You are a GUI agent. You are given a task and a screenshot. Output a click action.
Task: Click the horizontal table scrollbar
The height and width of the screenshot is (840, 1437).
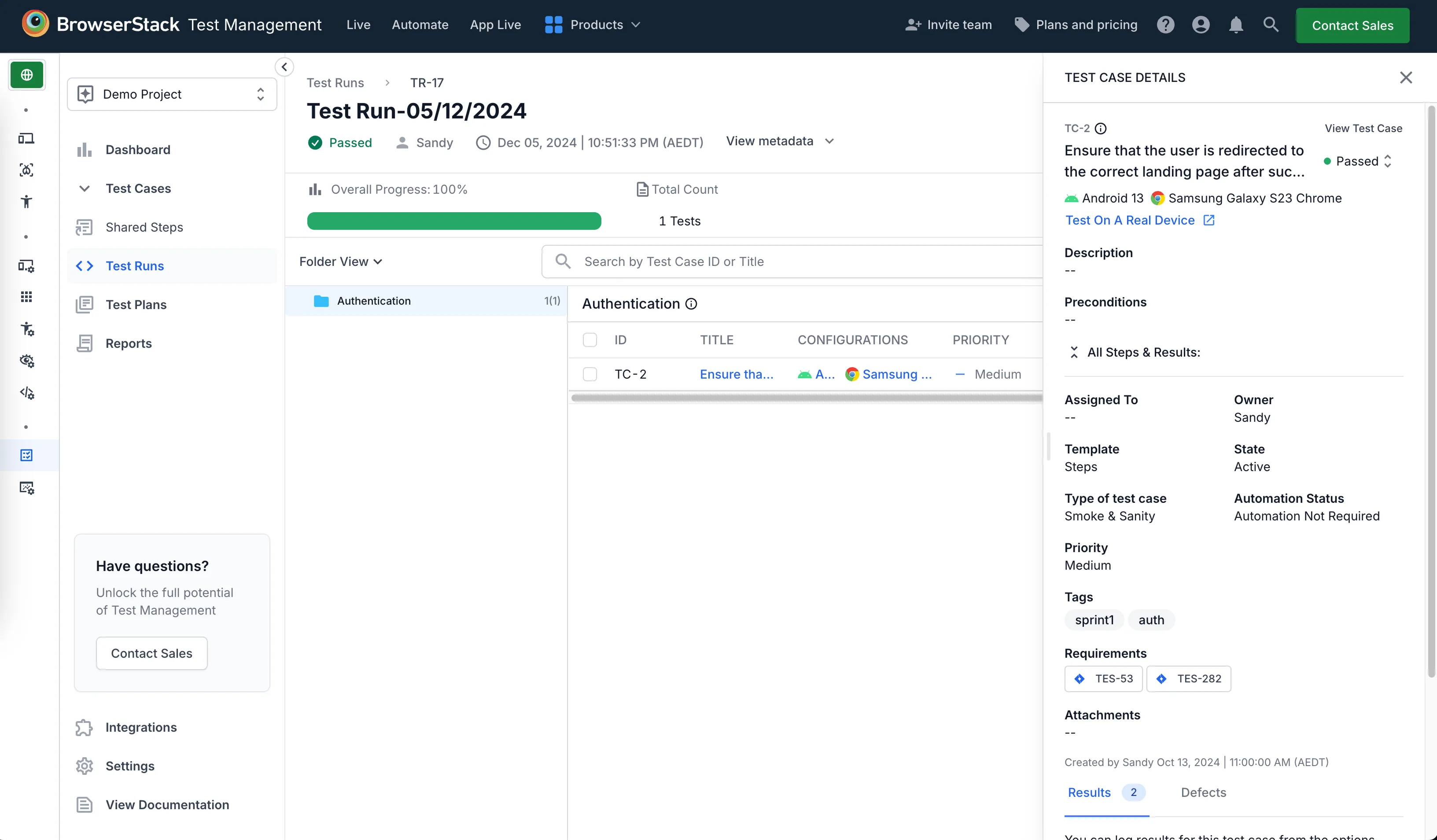(x=806, y=398)
